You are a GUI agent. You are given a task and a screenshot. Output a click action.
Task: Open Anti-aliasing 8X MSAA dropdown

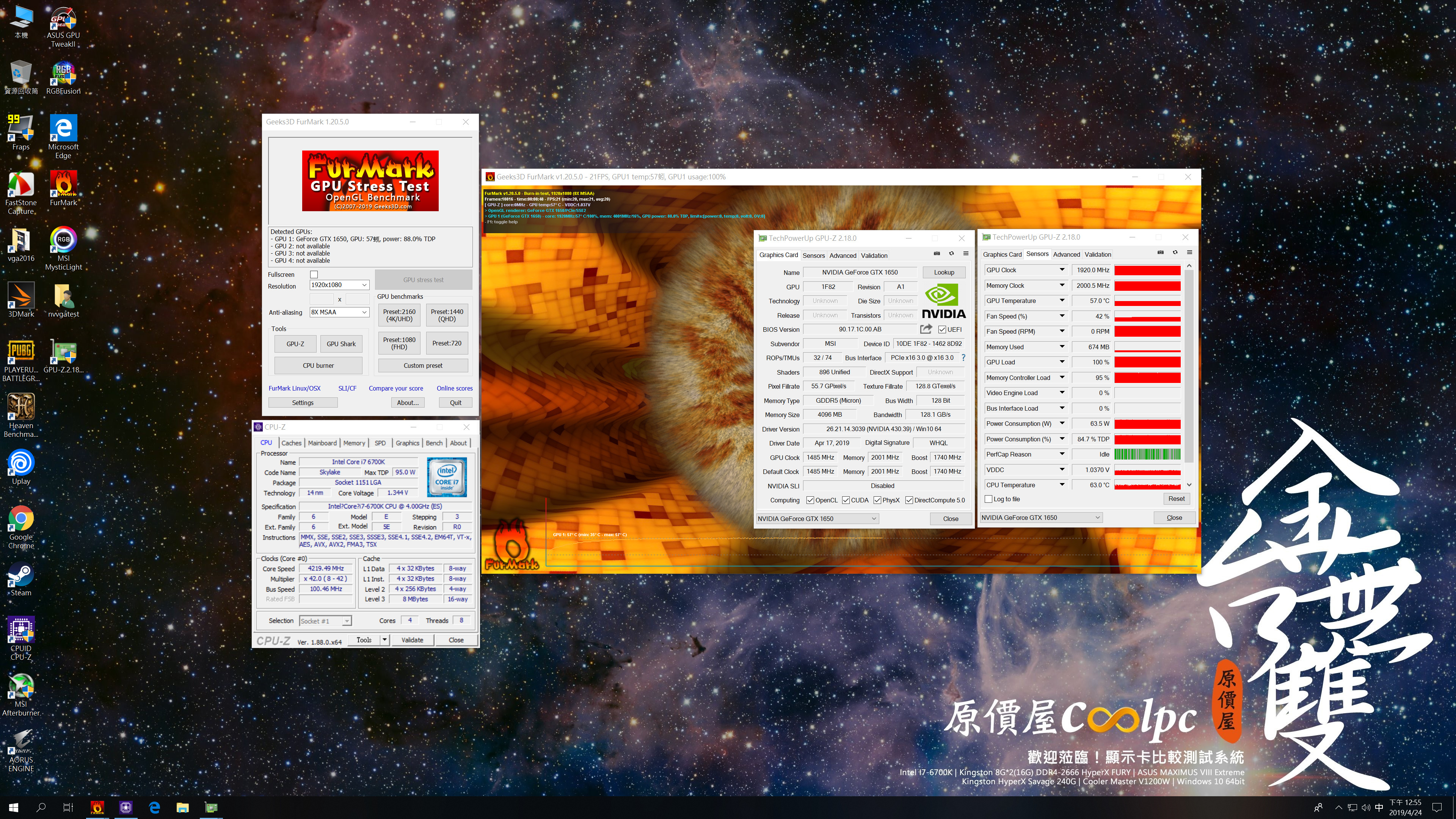tap(339, 312)
